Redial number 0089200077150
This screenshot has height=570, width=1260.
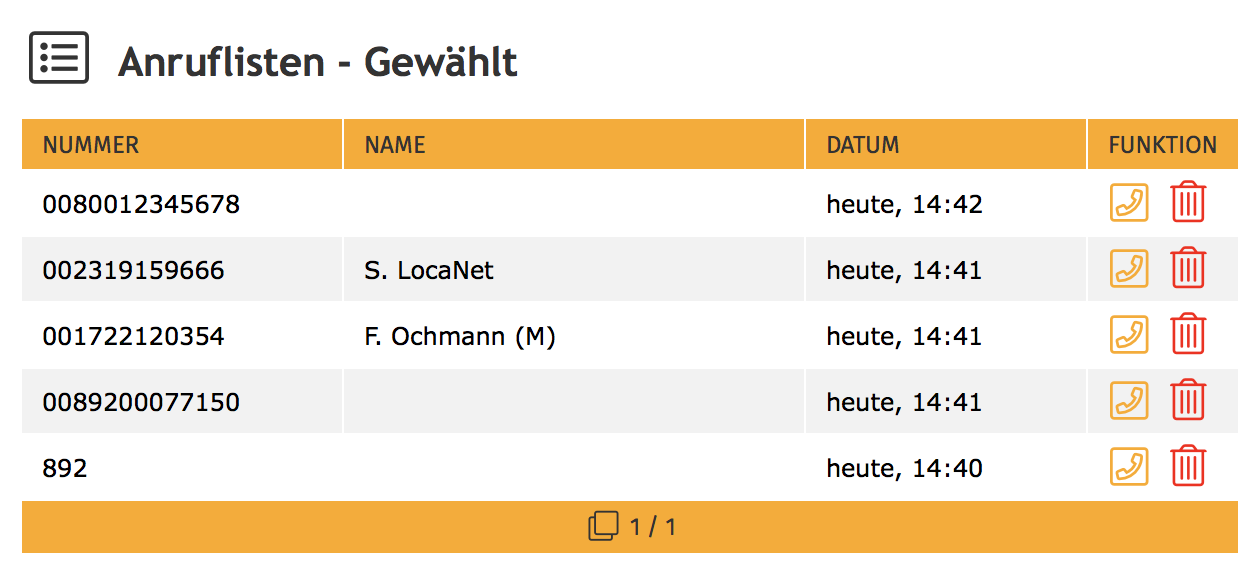pos(1129,401)
